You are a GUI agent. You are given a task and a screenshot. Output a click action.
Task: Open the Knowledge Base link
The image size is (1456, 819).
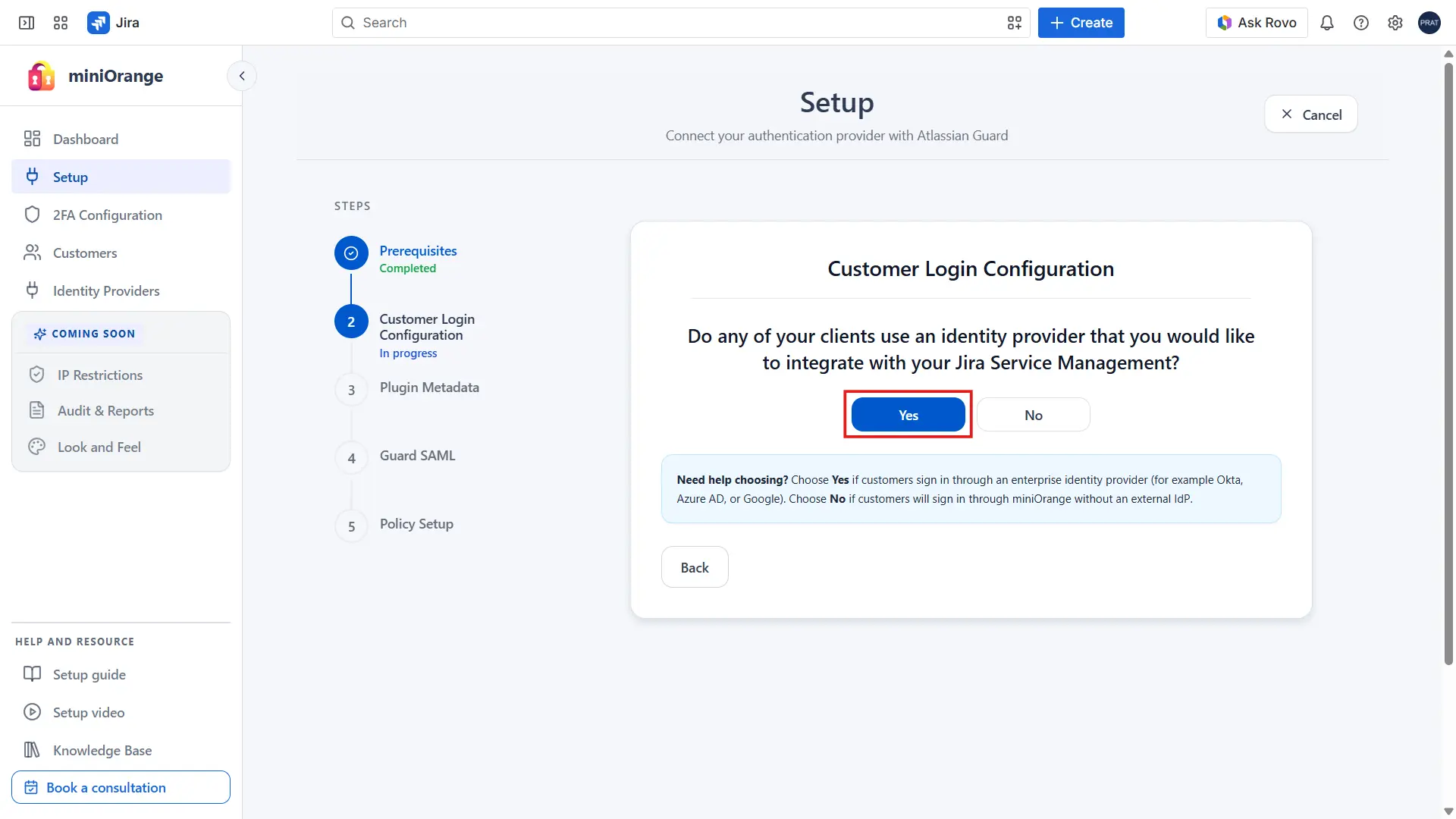(x=121, y=750)
